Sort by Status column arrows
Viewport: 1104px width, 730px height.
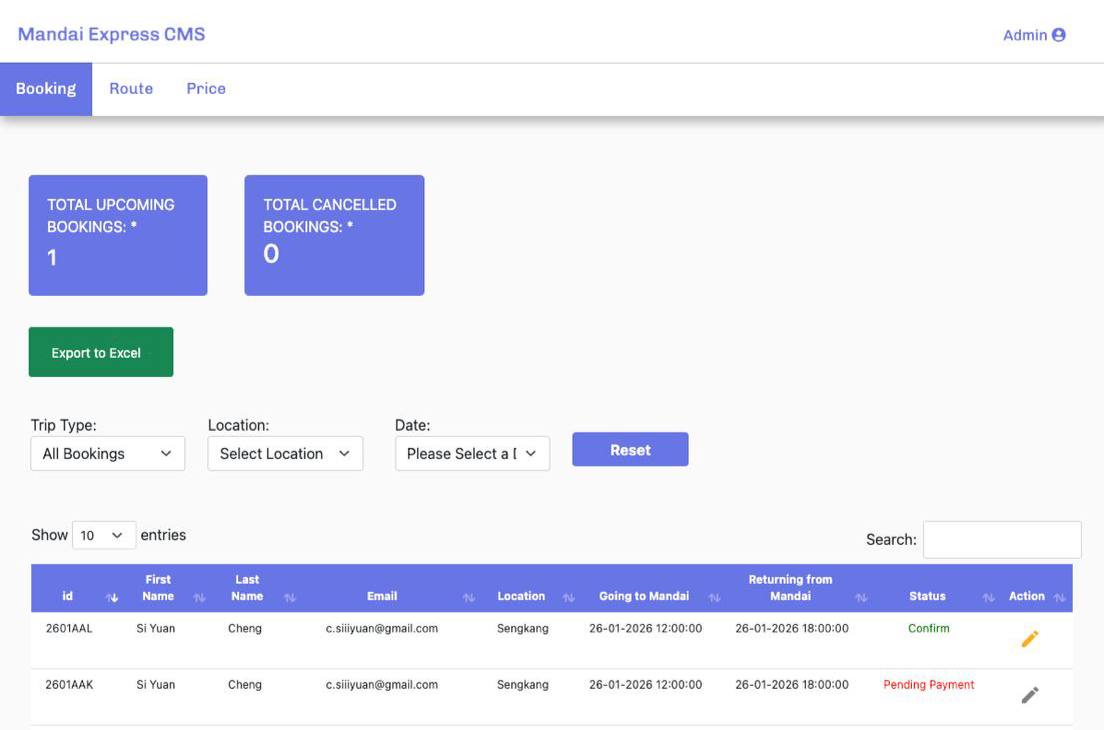[x=989, y=597]
